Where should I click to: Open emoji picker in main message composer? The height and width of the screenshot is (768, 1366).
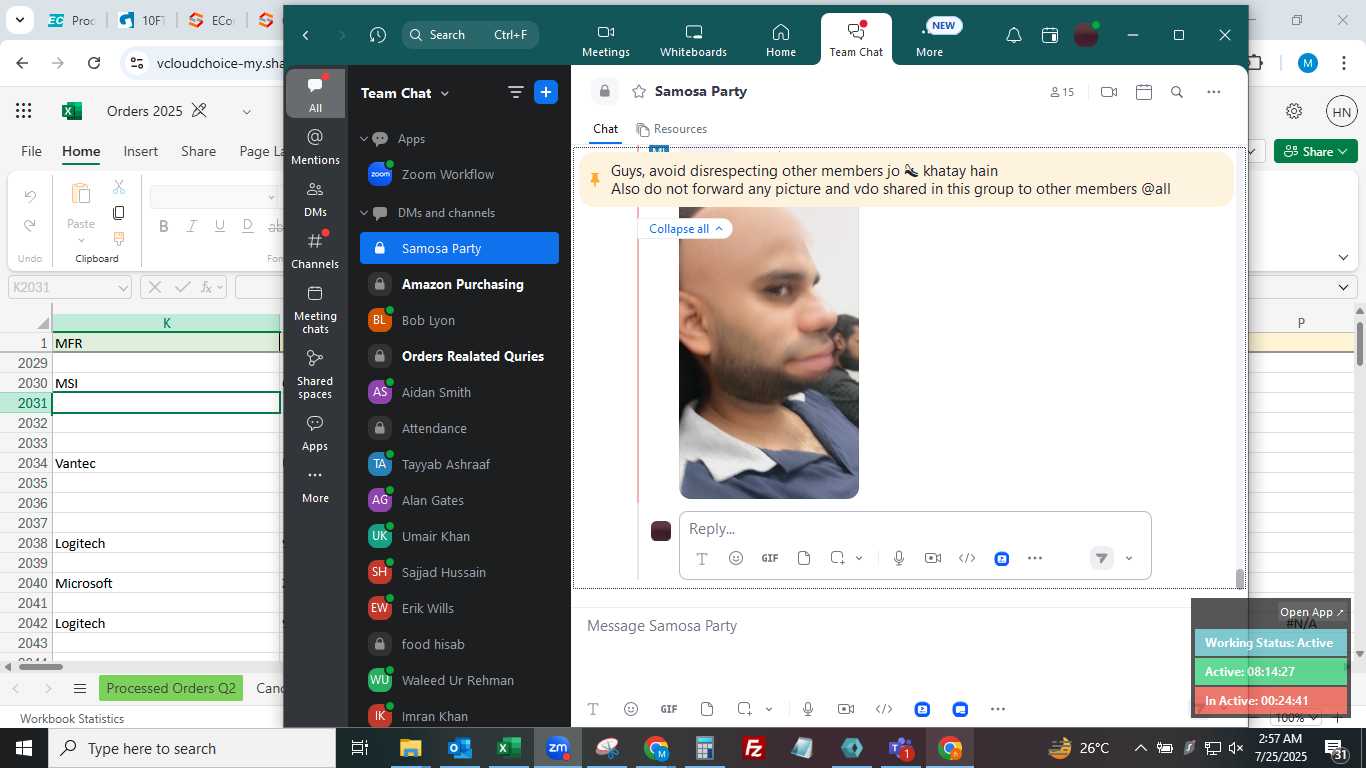coord(631,709)
